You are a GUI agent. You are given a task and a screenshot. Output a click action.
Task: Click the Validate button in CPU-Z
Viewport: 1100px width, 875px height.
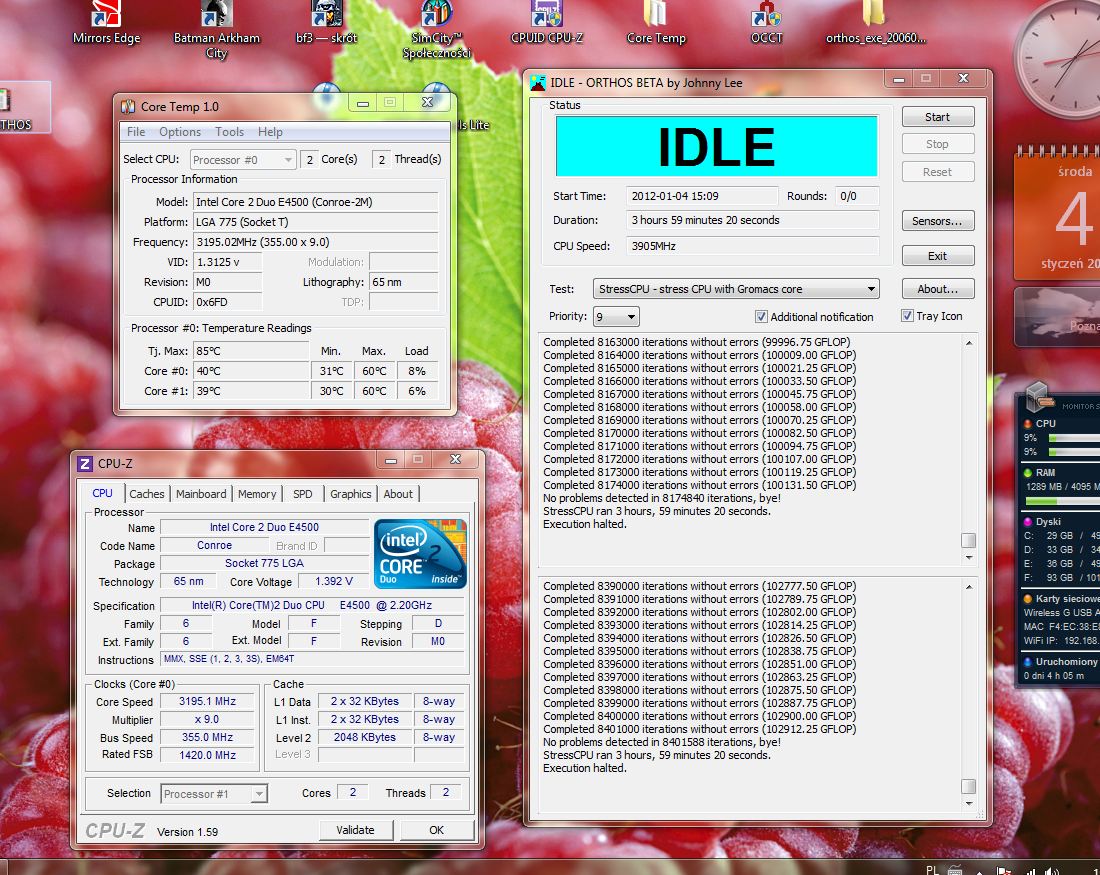click(x=356, y=830)
